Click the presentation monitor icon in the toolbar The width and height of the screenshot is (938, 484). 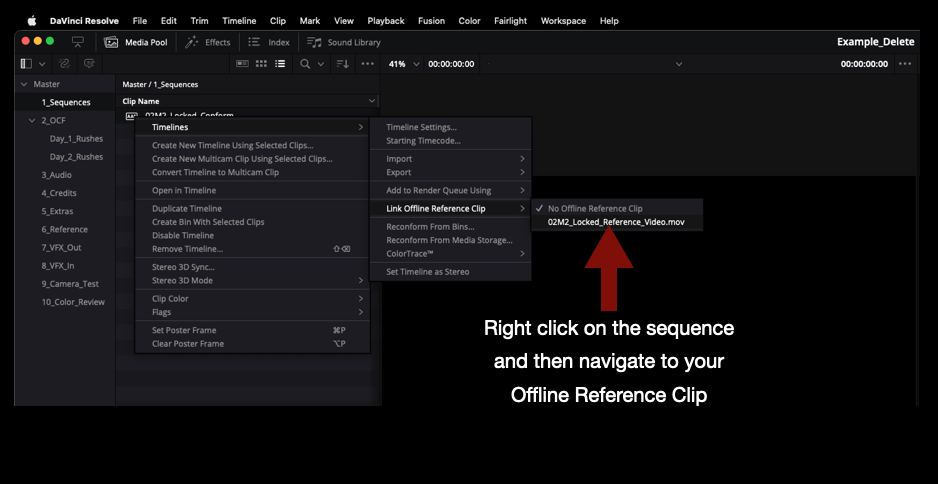(77, 42)
